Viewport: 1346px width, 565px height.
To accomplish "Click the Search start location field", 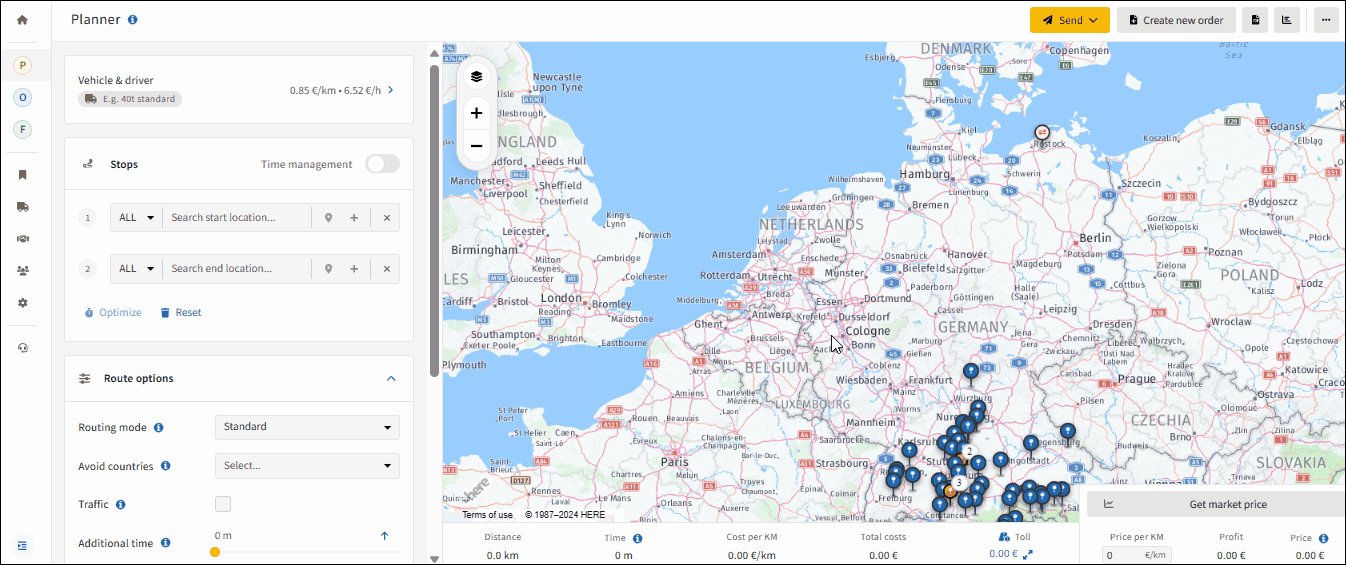I will [x=237, y=217].
